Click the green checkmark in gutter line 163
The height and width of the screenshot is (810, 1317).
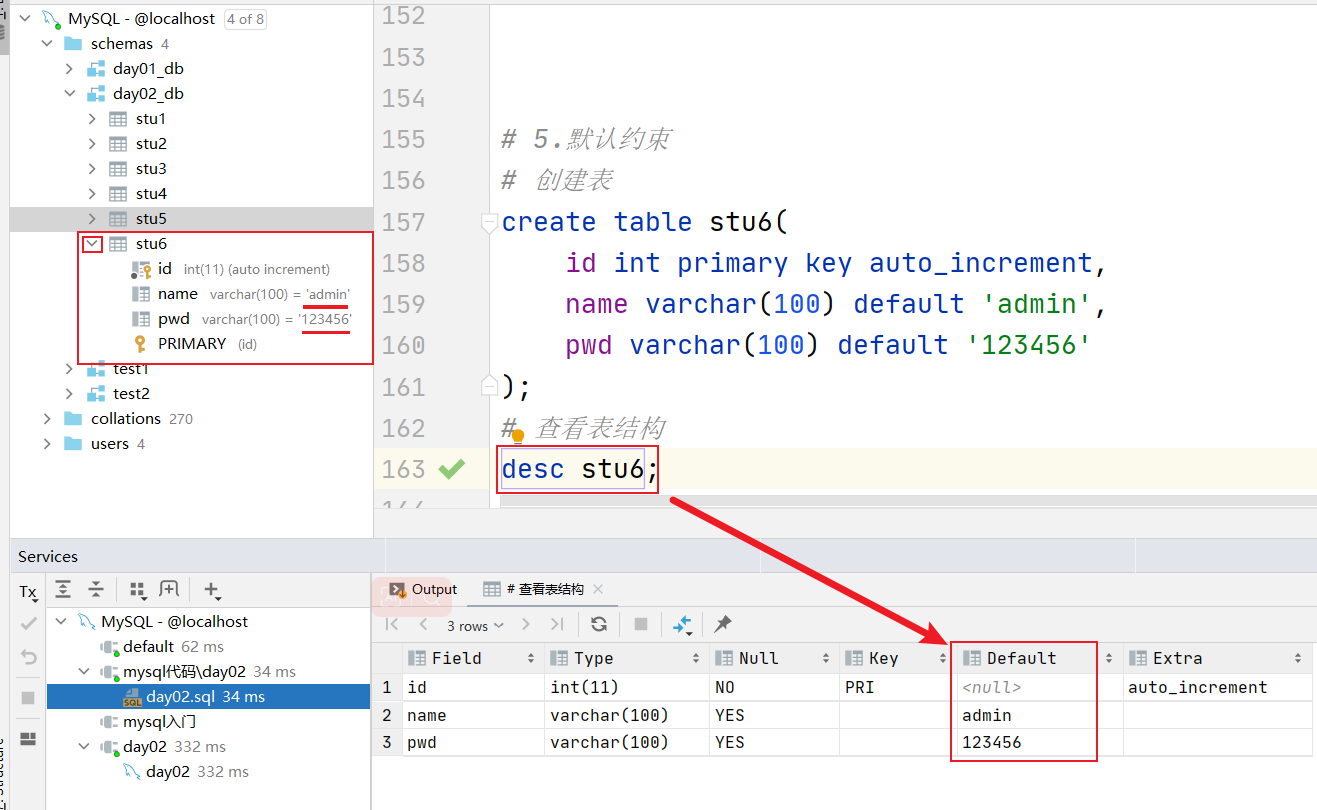click(452, 468)
